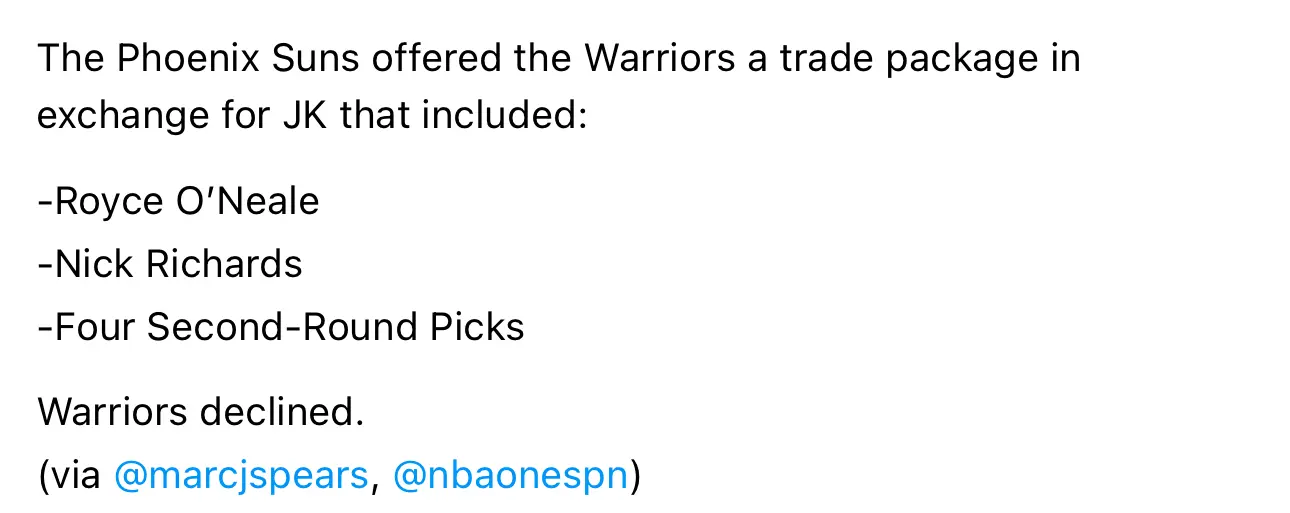1290x513 pixels.
Task: Open the @marcjspears mention link
Action: pos(241,475)
